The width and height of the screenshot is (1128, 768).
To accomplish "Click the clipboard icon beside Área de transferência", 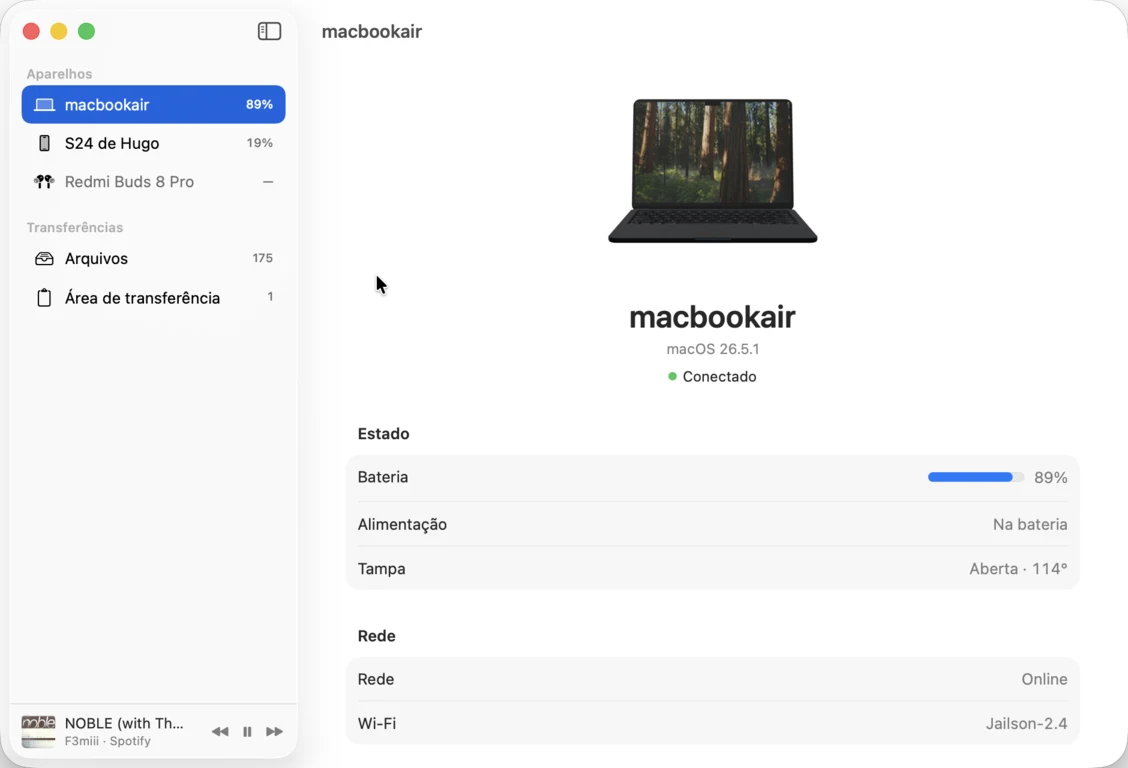I will [44, 298].
